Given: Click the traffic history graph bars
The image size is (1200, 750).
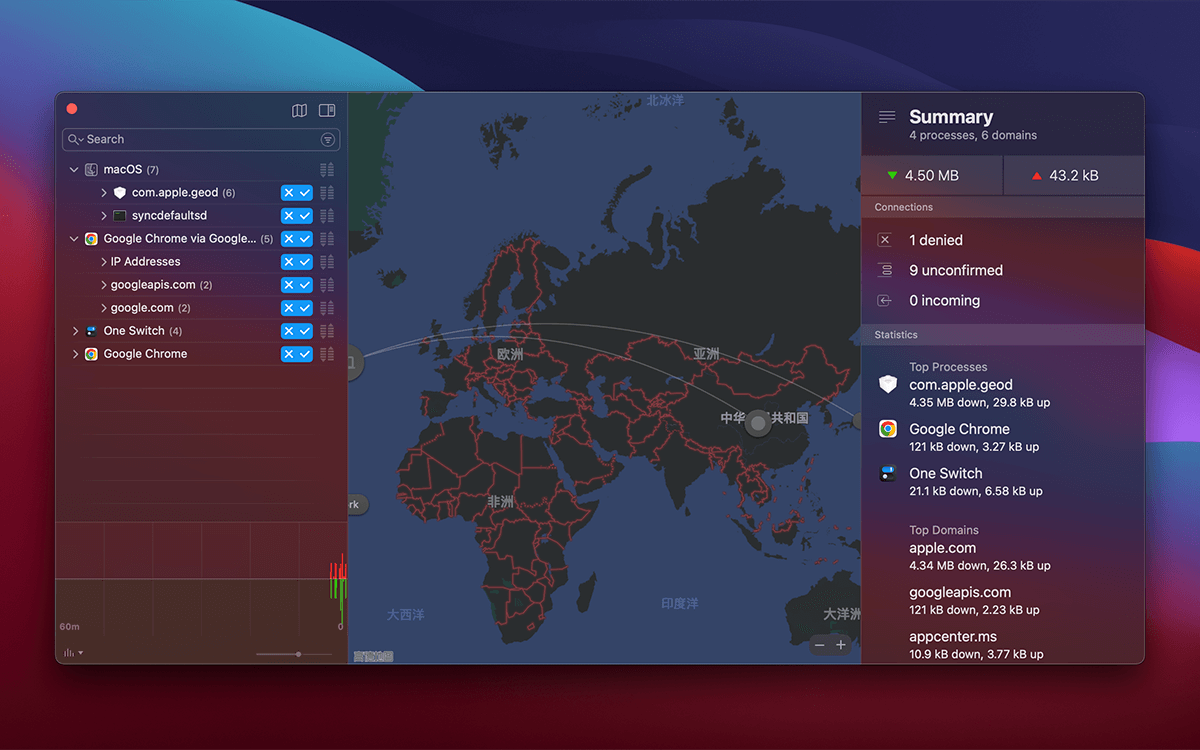Looking at the screenshot, I should [x=338, y=589].
